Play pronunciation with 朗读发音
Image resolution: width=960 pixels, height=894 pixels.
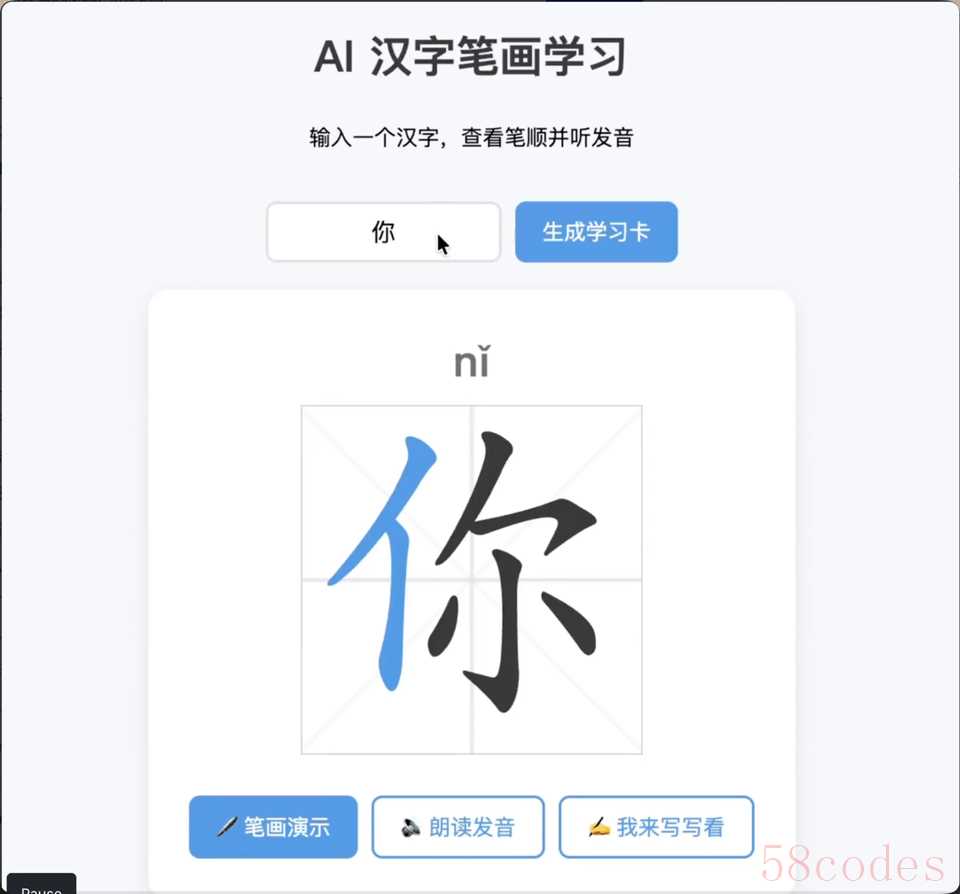[x=458, y=827]
